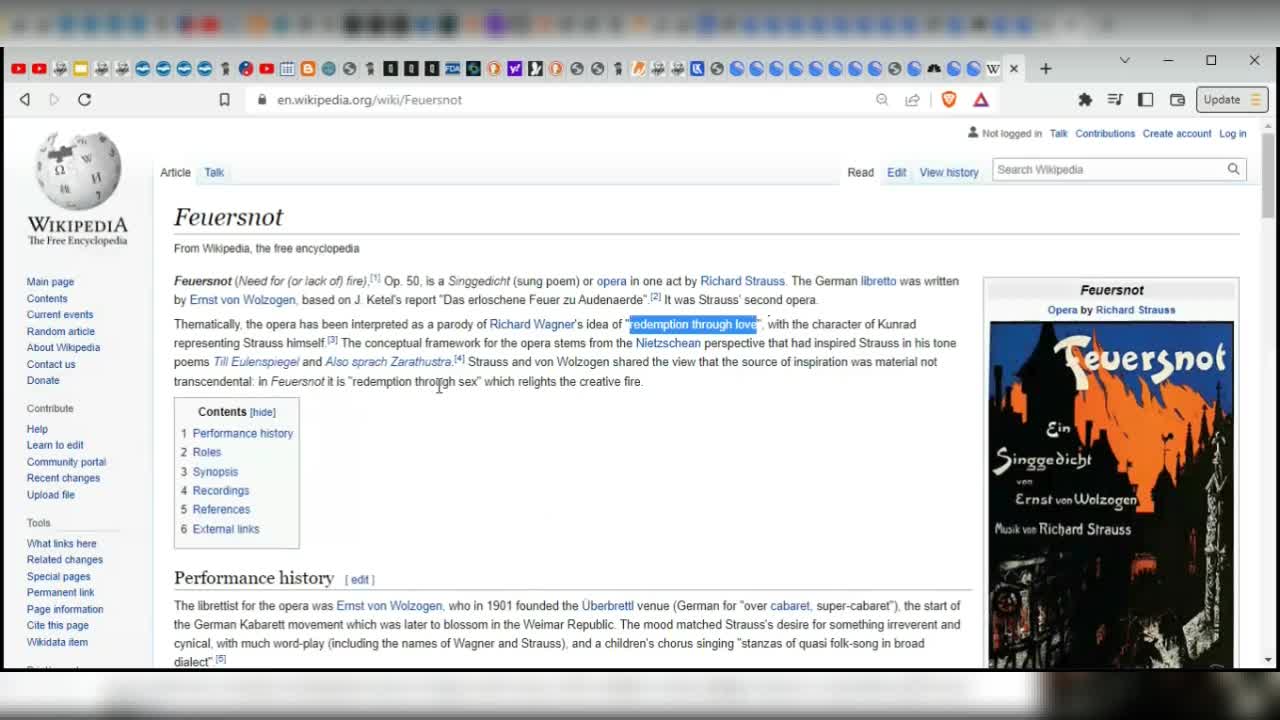Open a new browser tab
Screen dimensions: 1280x720
click(1045, 69)
